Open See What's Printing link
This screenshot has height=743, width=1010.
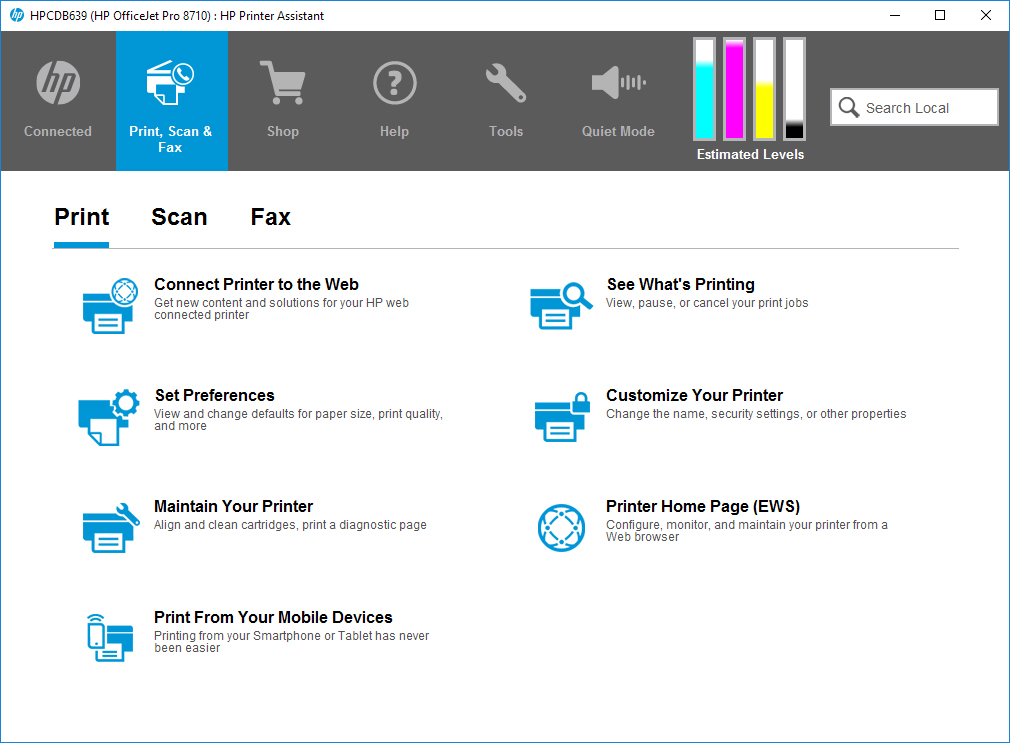point(680,284)
